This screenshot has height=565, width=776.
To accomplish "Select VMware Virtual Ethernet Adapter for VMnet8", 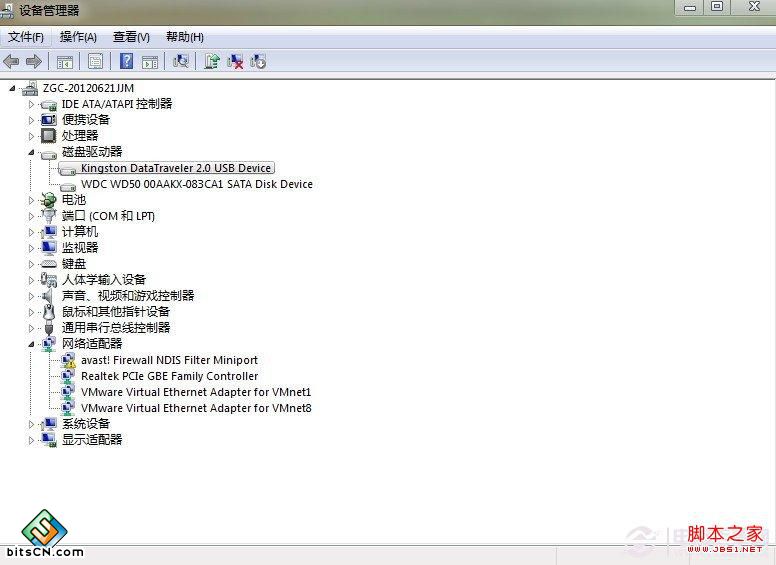I will point(196,408).
